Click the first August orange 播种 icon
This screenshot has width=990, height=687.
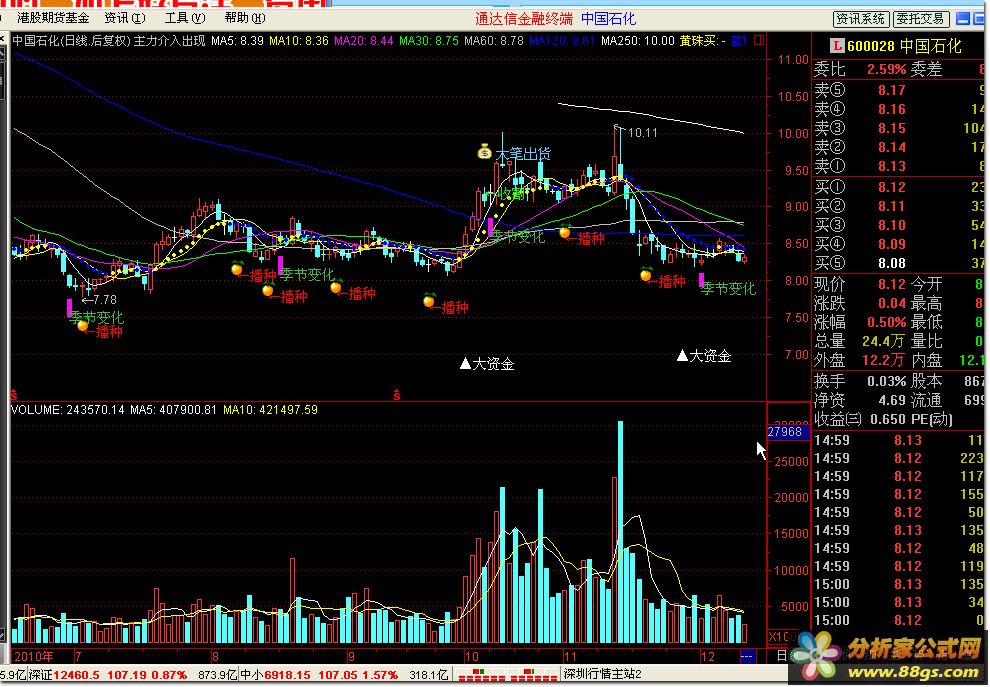point(237,270)
